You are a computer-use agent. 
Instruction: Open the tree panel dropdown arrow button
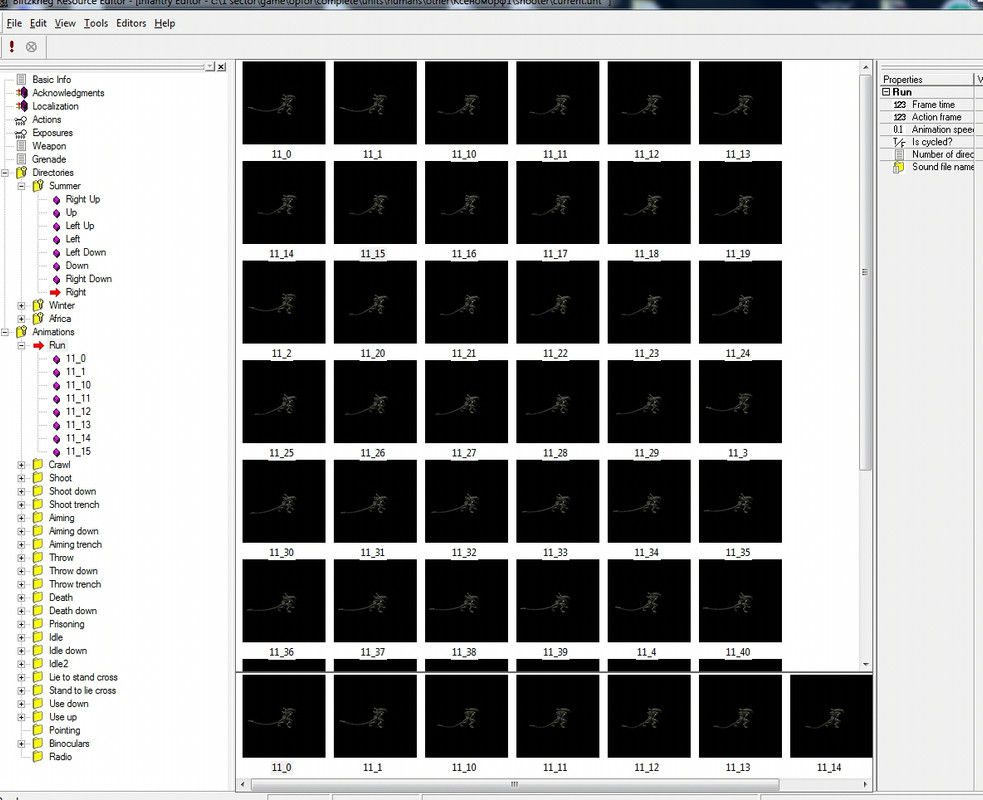tap(210, 66)
